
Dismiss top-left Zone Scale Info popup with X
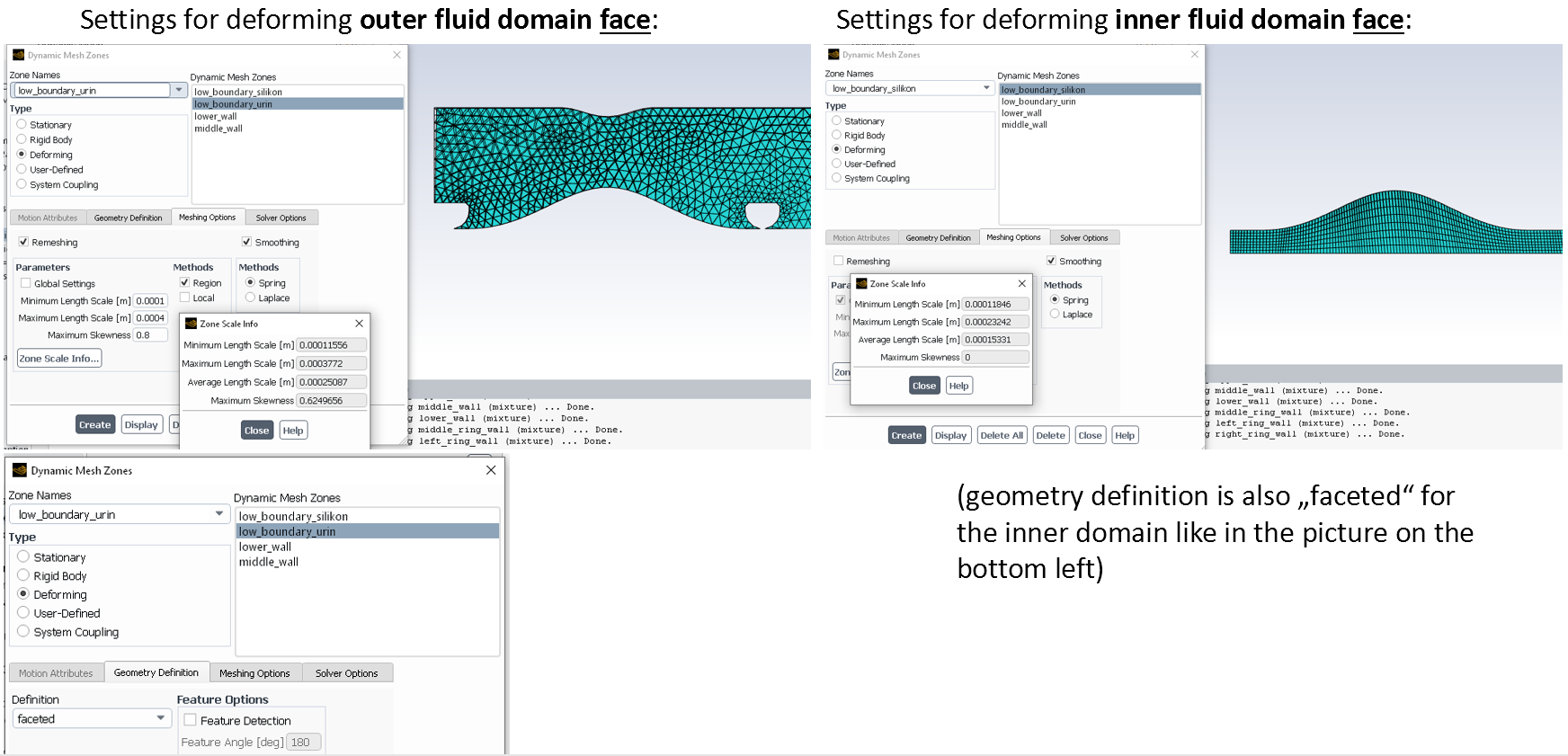click(x=359, y=323)
